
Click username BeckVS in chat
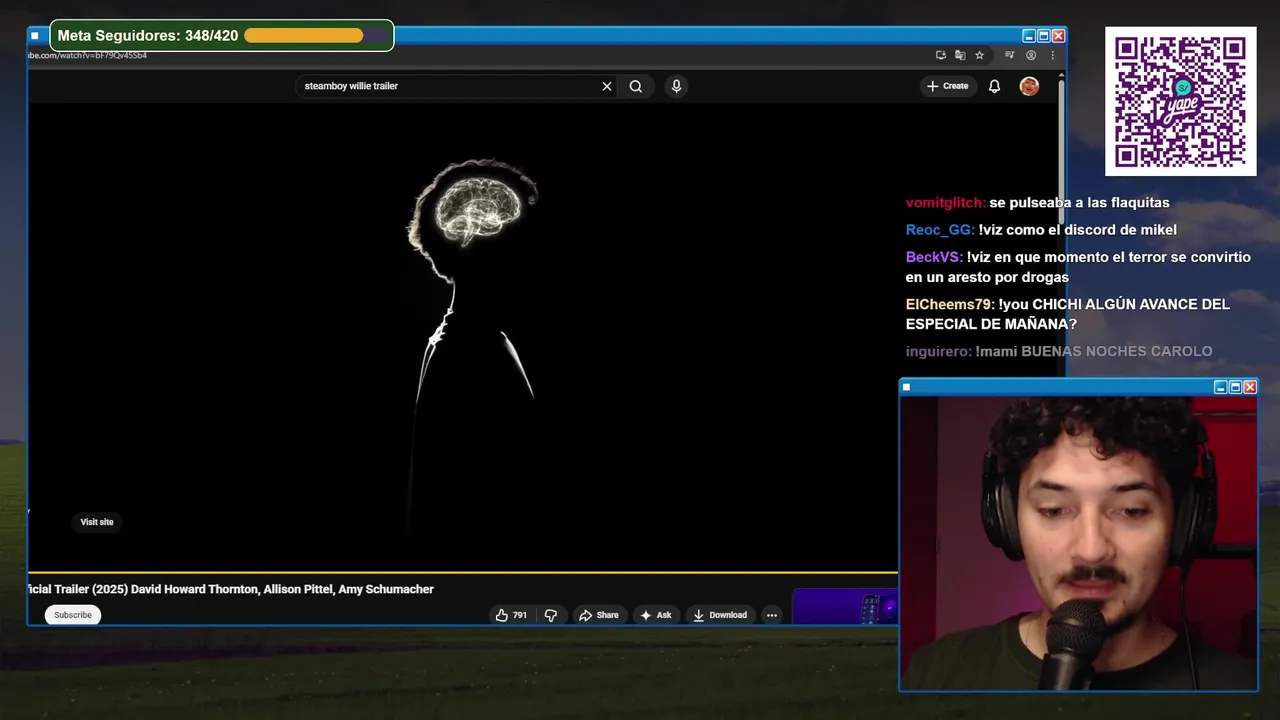[x=934, y=257]
